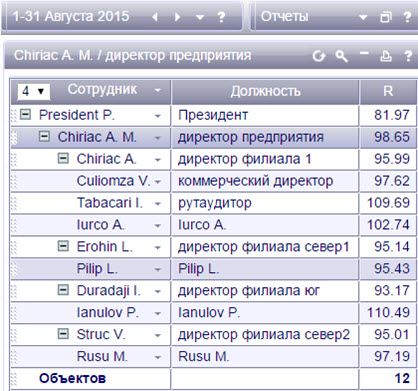Select the Ianulov P. row
418x391 pixels.
pyautogui.click(x=214, y=313)
